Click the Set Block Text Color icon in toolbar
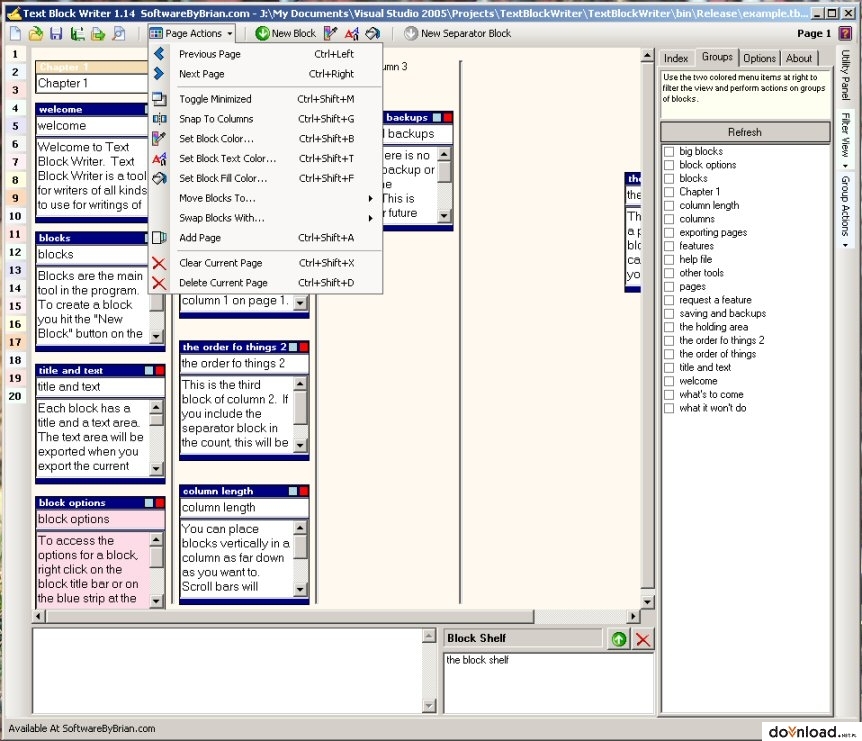The image size is (862, 741). point(352,34)
